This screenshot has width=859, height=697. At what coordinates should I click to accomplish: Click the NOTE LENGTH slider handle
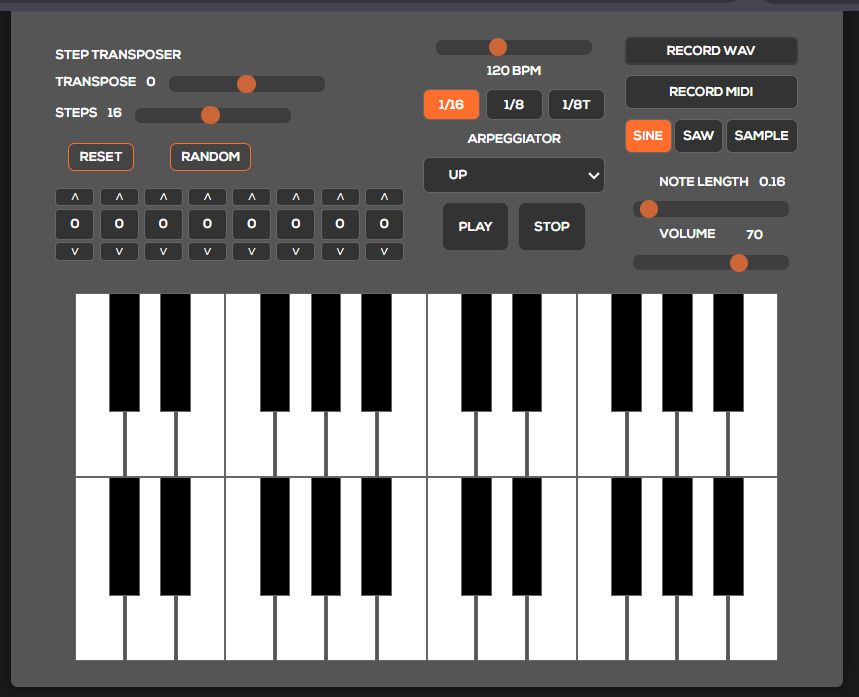[649, 209]
